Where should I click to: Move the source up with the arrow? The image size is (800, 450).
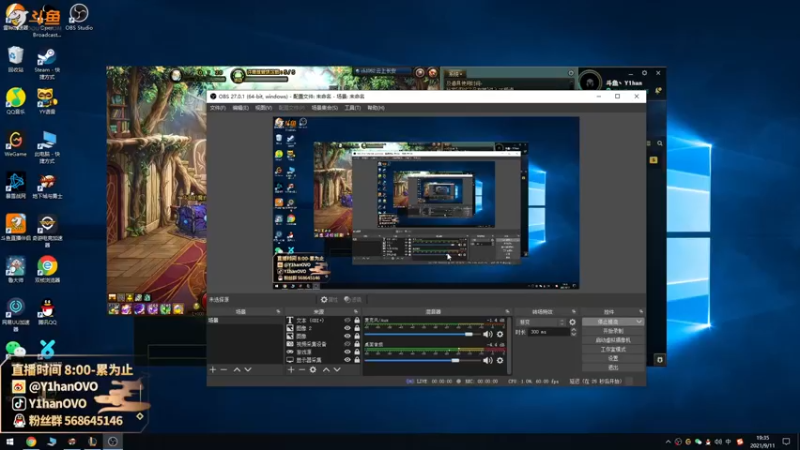click(x=326, y=369)
